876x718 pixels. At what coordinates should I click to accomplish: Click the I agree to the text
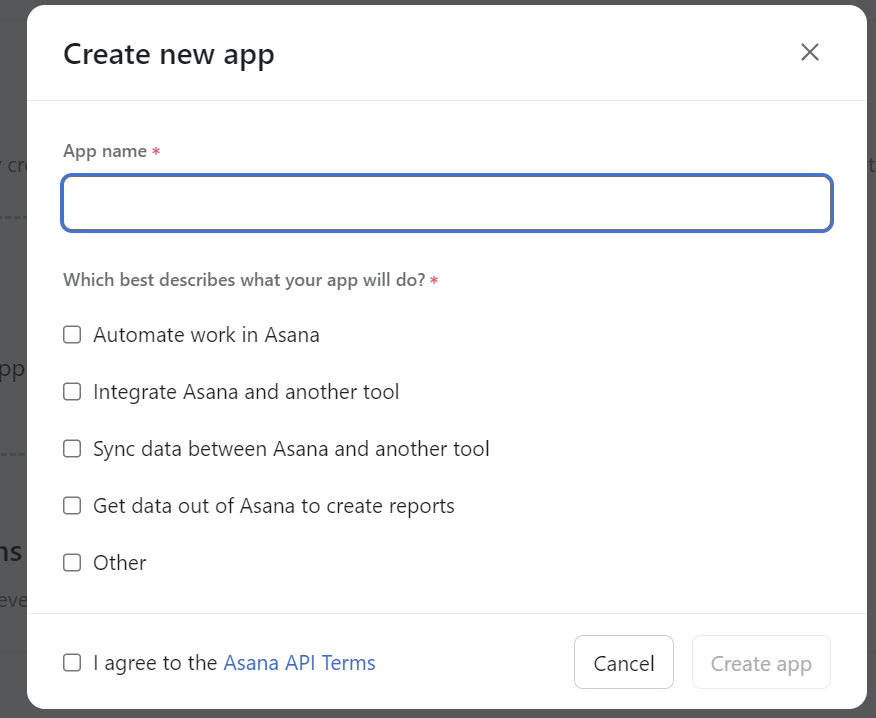(x=155, y=663)
